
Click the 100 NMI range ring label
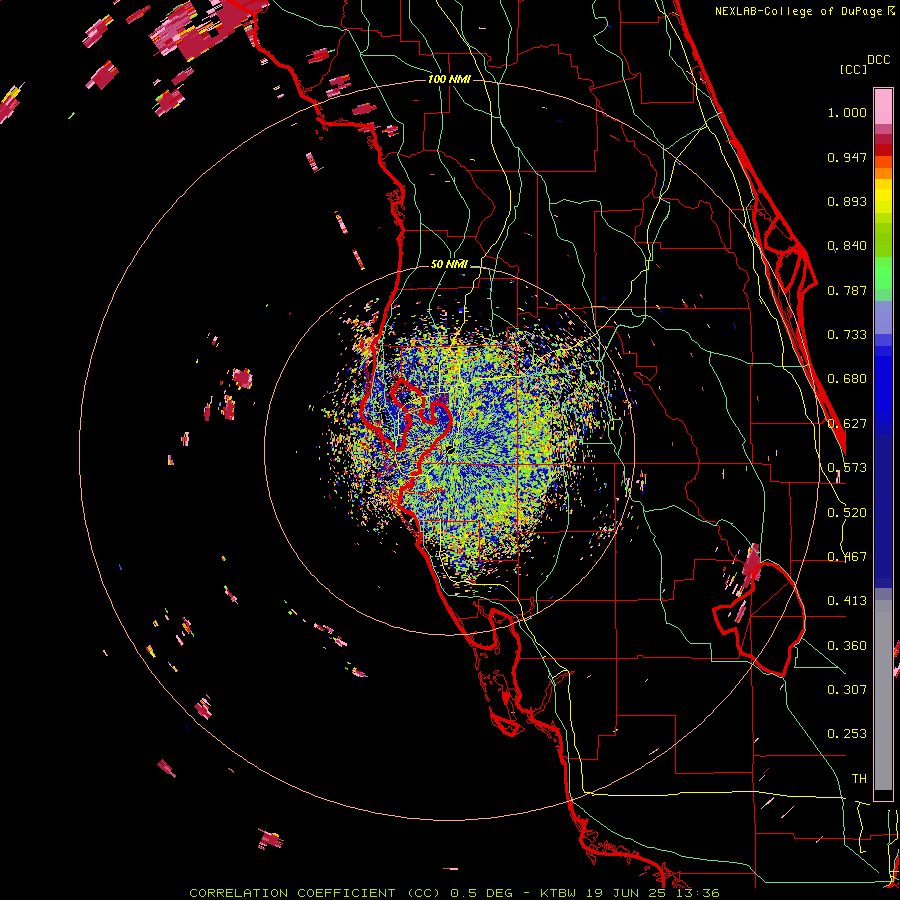449,79
